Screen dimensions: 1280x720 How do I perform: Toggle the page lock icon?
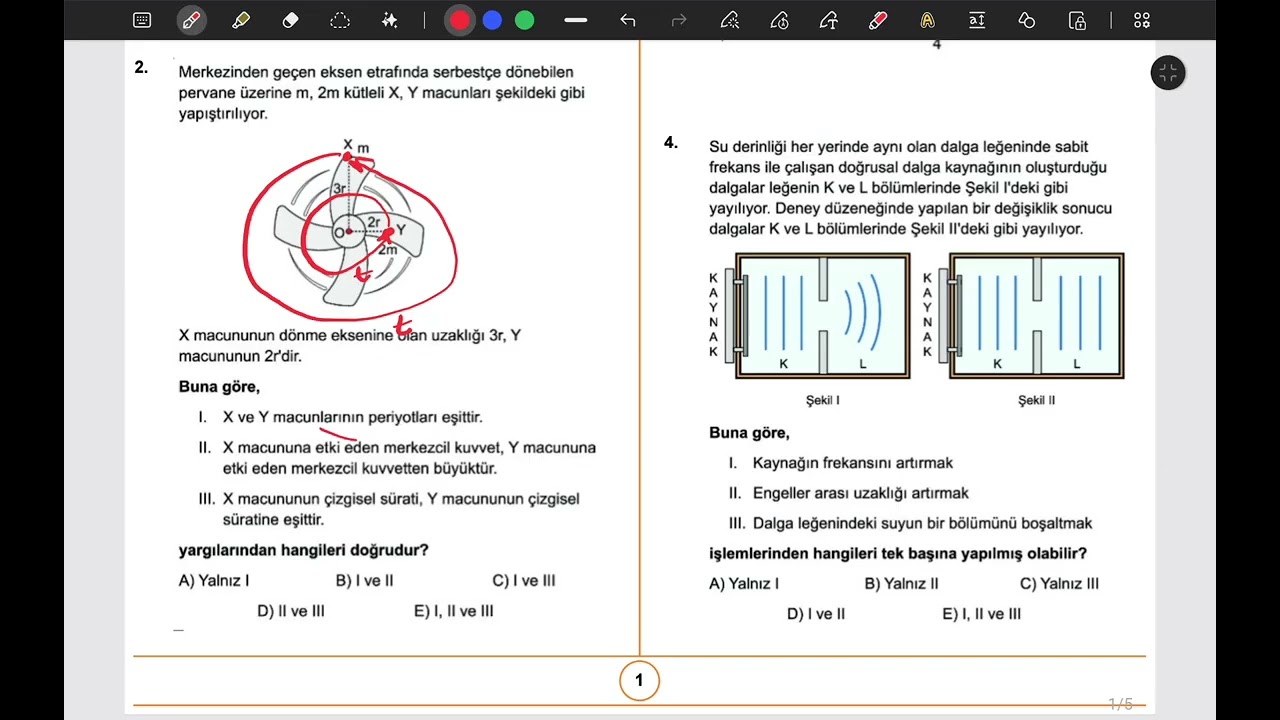[x=1077, y=20]
